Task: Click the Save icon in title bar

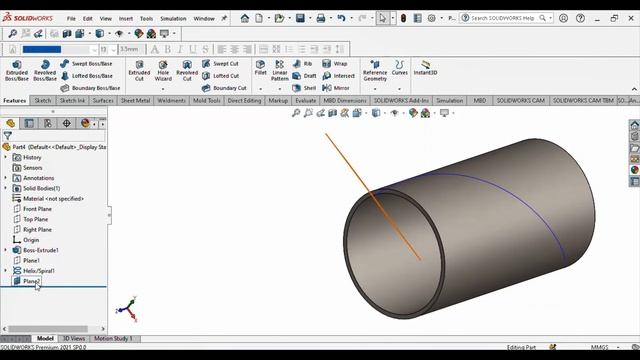Action: coord(300,18)
